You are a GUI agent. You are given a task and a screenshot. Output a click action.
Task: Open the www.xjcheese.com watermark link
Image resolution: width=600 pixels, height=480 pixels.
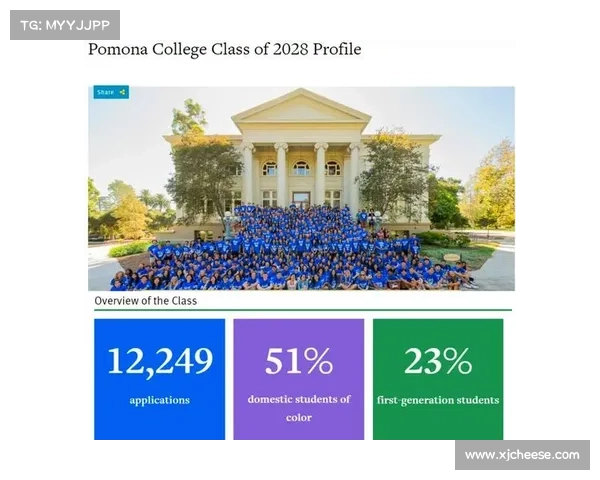522,455
